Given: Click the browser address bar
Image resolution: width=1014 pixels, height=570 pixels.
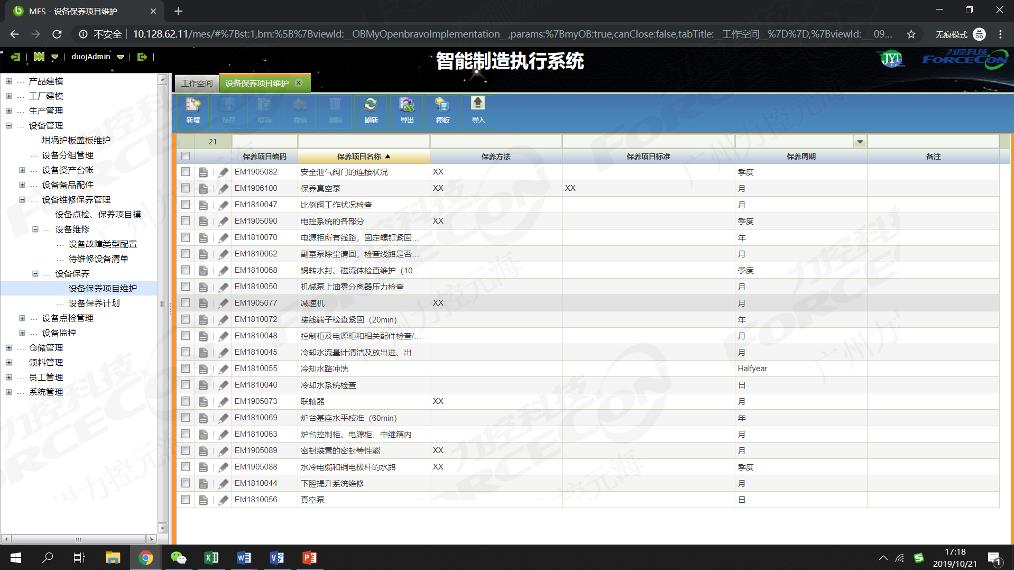Looking at the screenshot, I should 511,34.
